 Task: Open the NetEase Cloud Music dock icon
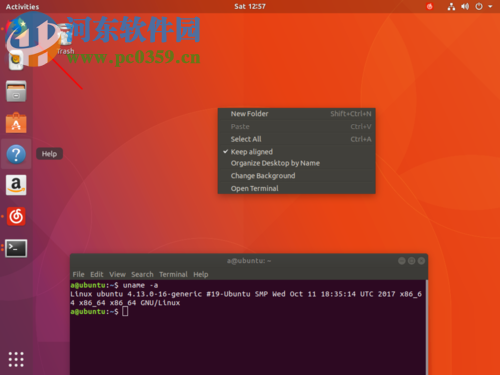pos(16,216)
